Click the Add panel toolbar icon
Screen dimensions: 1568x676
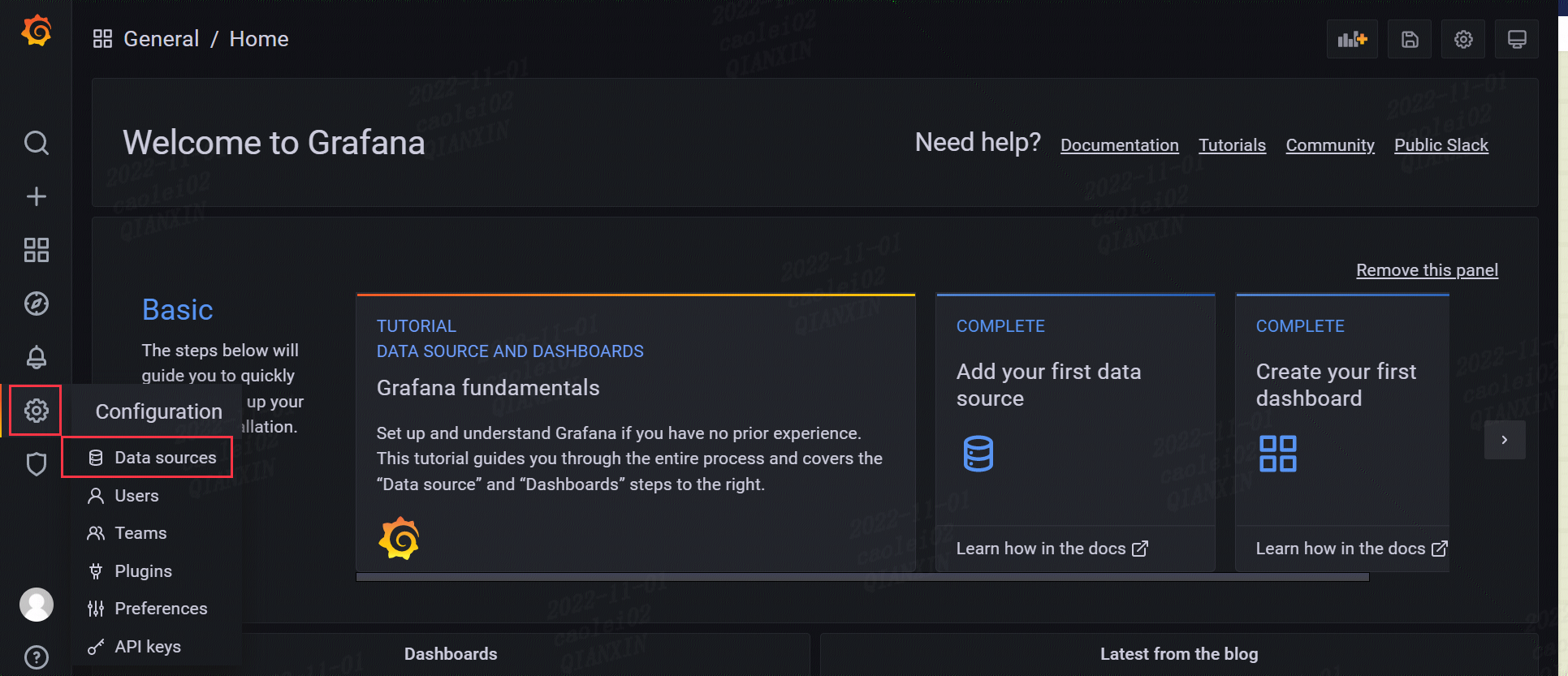pyautogui.click(x=1352, y=39)
